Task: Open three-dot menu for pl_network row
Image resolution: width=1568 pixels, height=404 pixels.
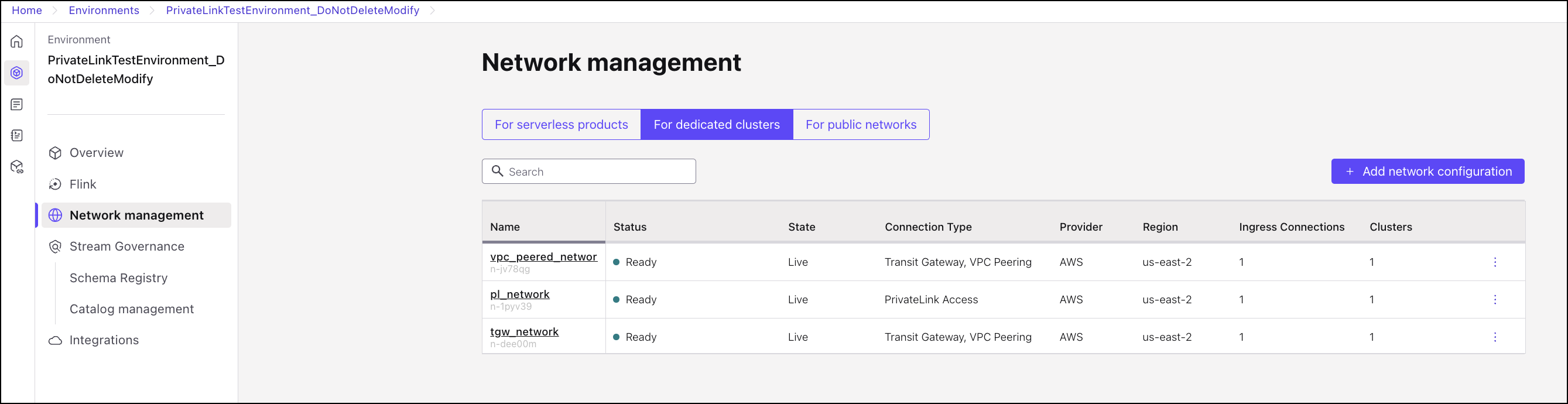Action: pos(1494,299)
